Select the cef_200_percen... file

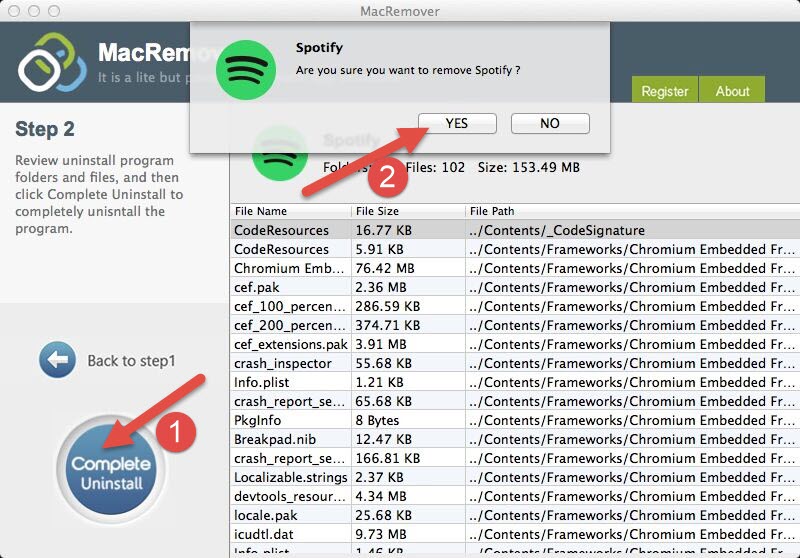click(x=515, y=325)
